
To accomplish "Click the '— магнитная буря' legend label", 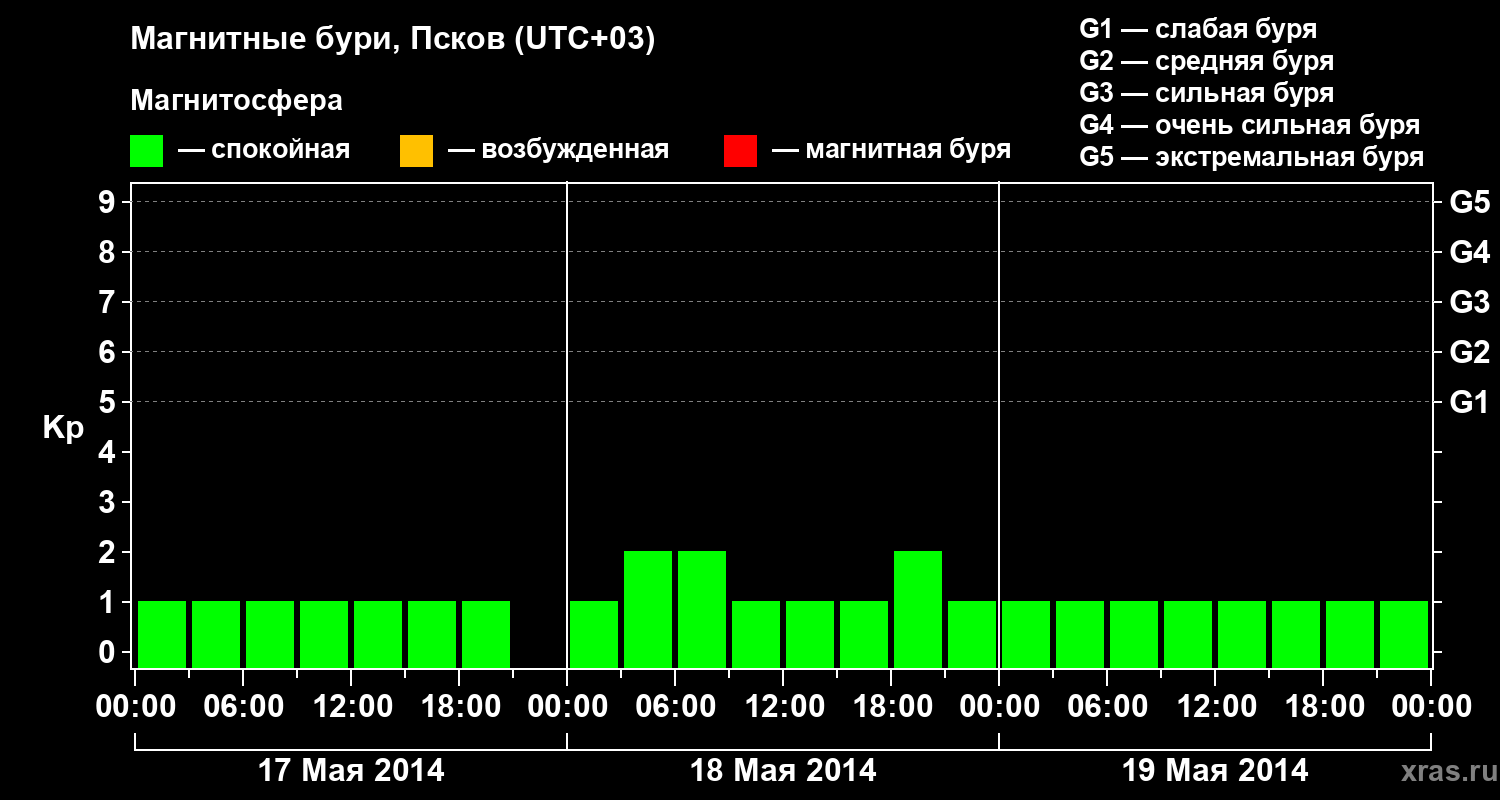I will pyautogui.click(x=891, y=151).
